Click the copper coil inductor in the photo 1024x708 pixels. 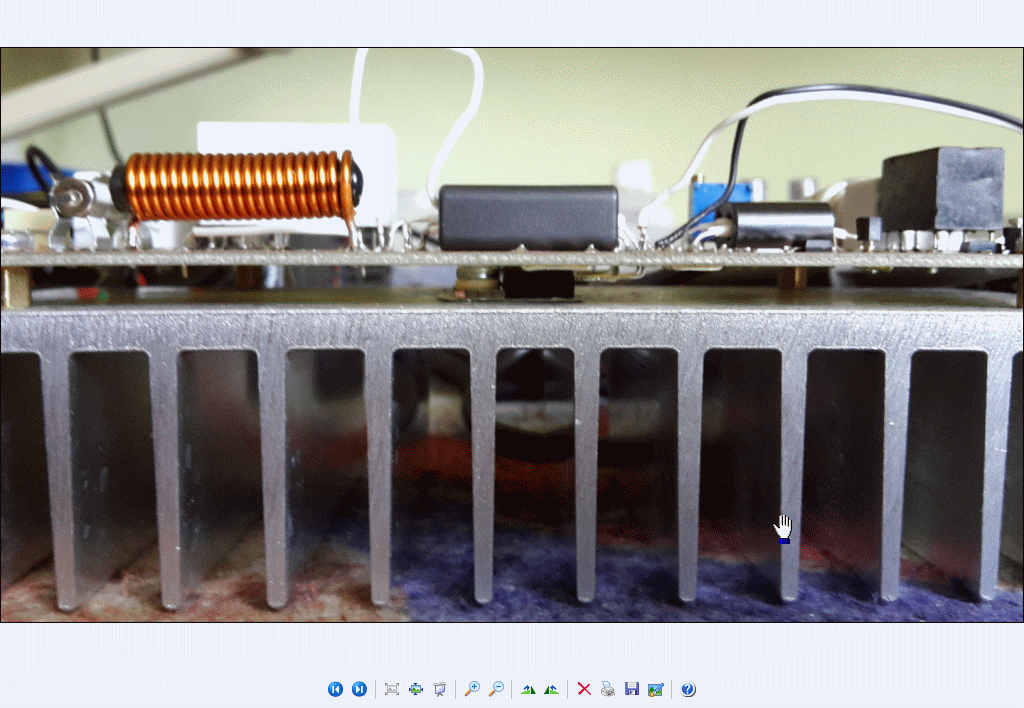point(235,186)
